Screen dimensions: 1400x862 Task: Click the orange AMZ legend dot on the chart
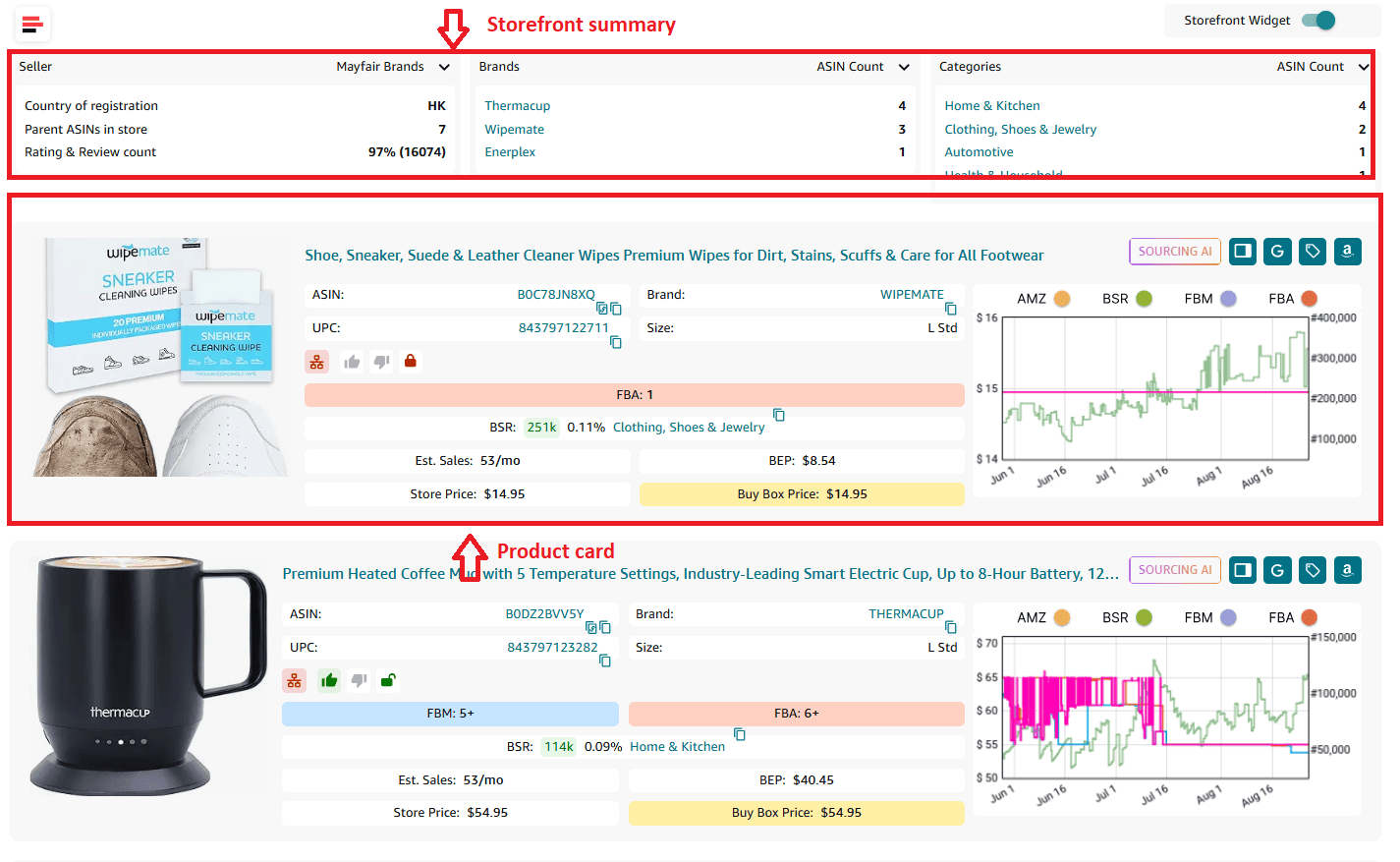coord(1060,298)
